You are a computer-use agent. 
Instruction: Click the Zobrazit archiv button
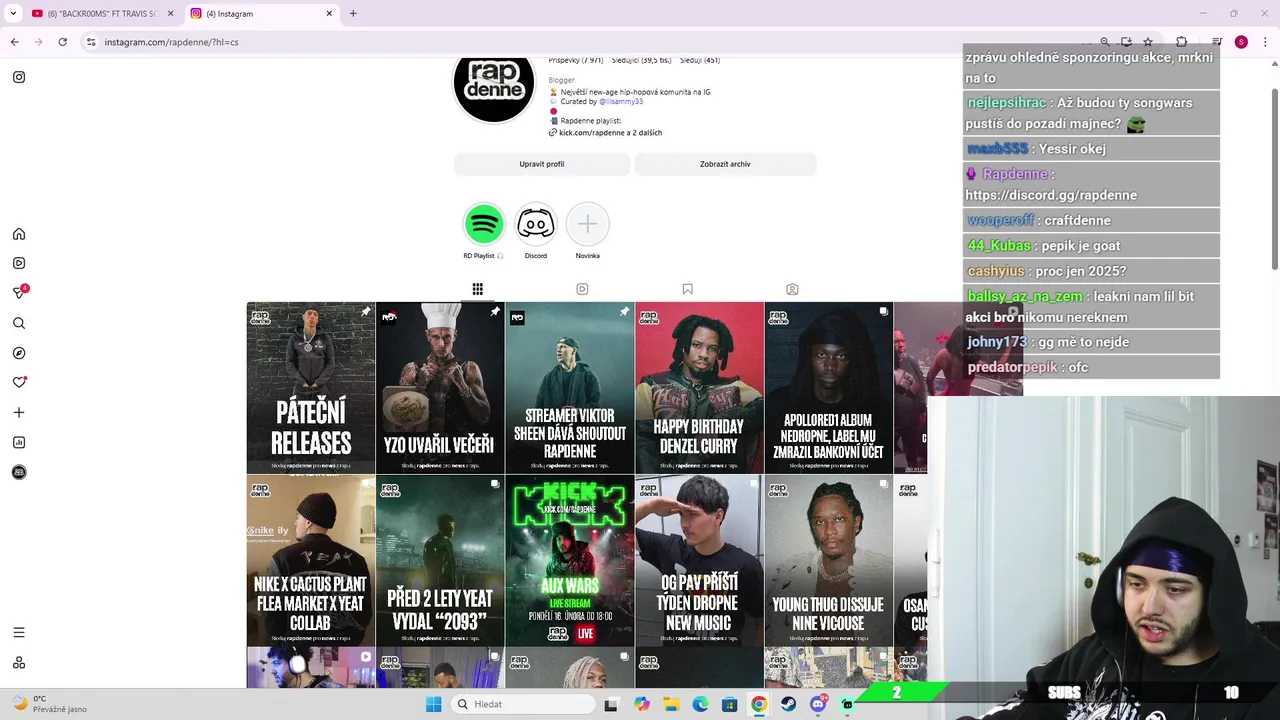pos(725,164)
